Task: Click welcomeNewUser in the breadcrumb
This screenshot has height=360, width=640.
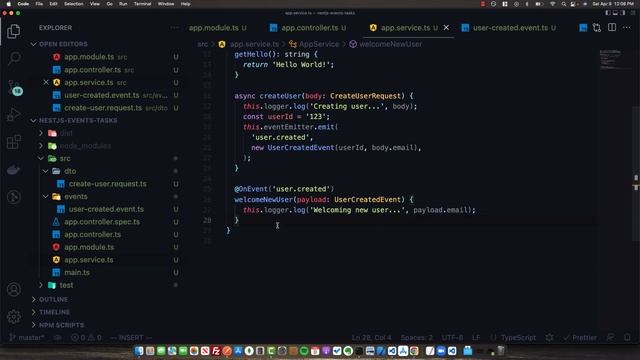Action: pos(391,44)
